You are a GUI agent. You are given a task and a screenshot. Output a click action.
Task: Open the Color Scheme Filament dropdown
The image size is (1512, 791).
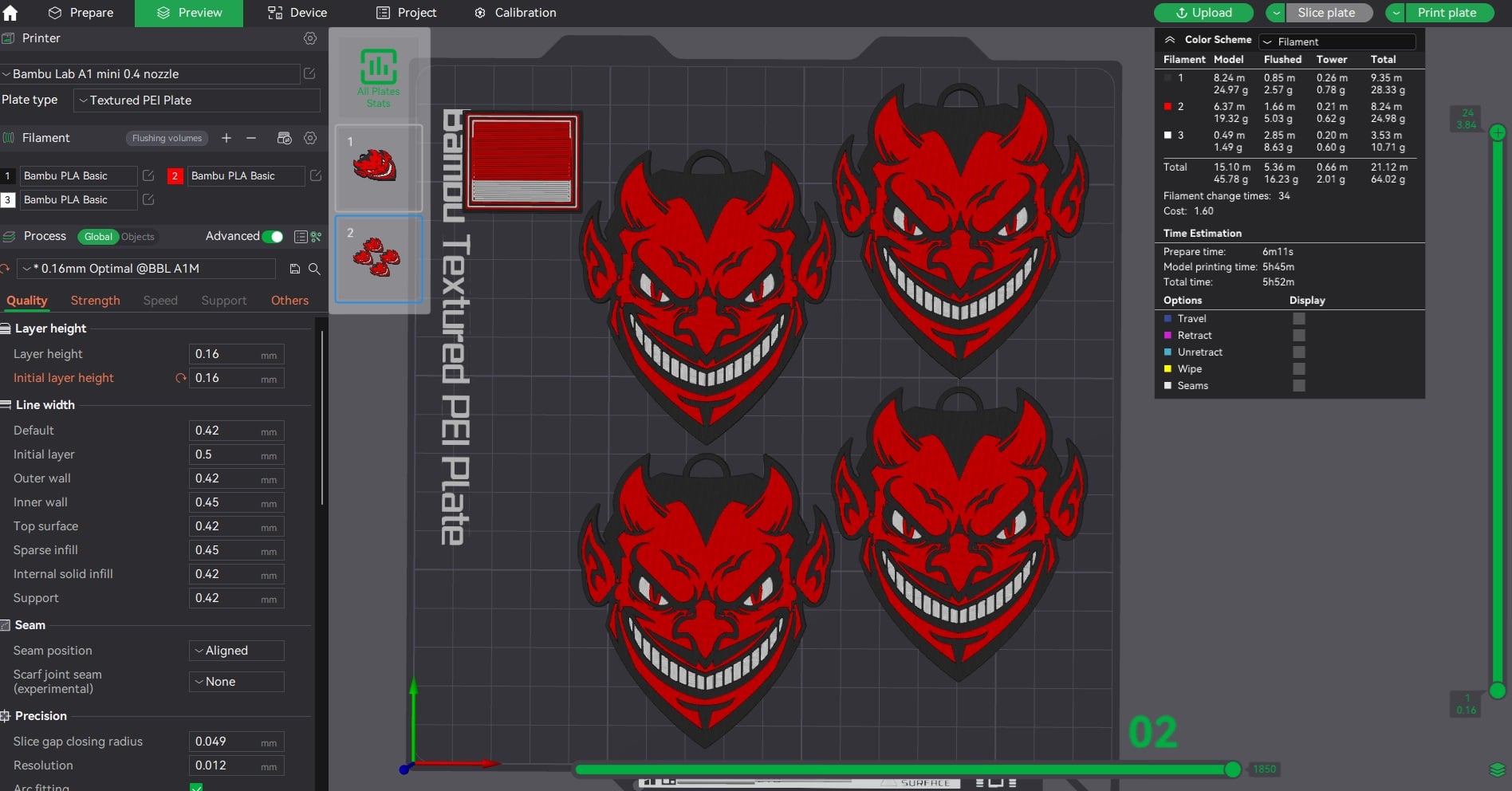click(1337, 41)
